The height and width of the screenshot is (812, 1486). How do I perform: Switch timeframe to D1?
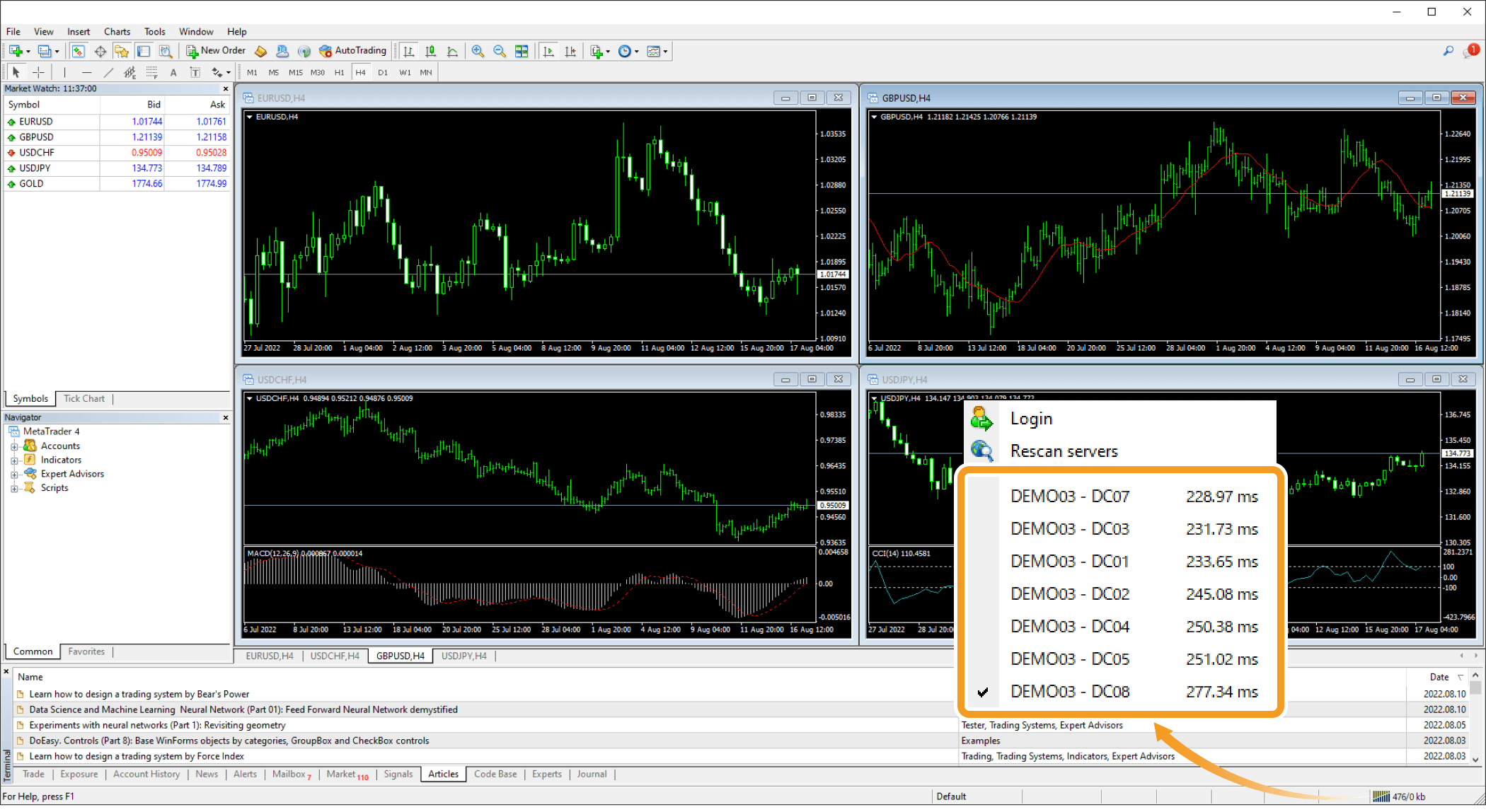383,72
